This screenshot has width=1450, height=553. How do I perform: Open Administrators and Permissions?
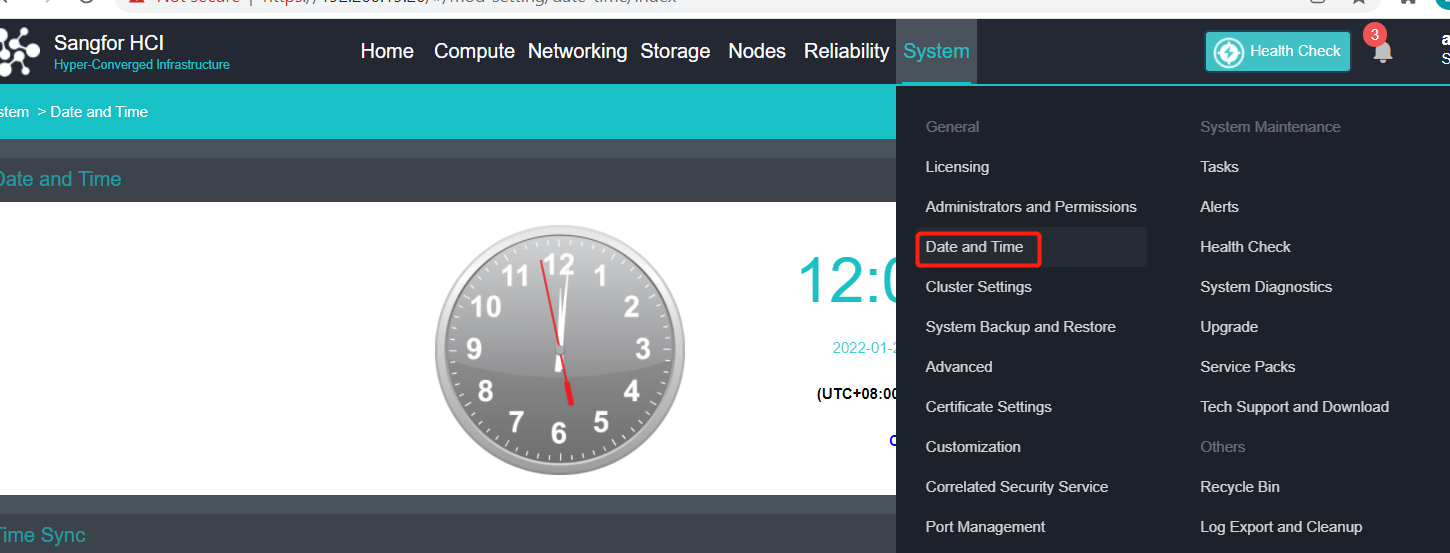pos(1031,207)
